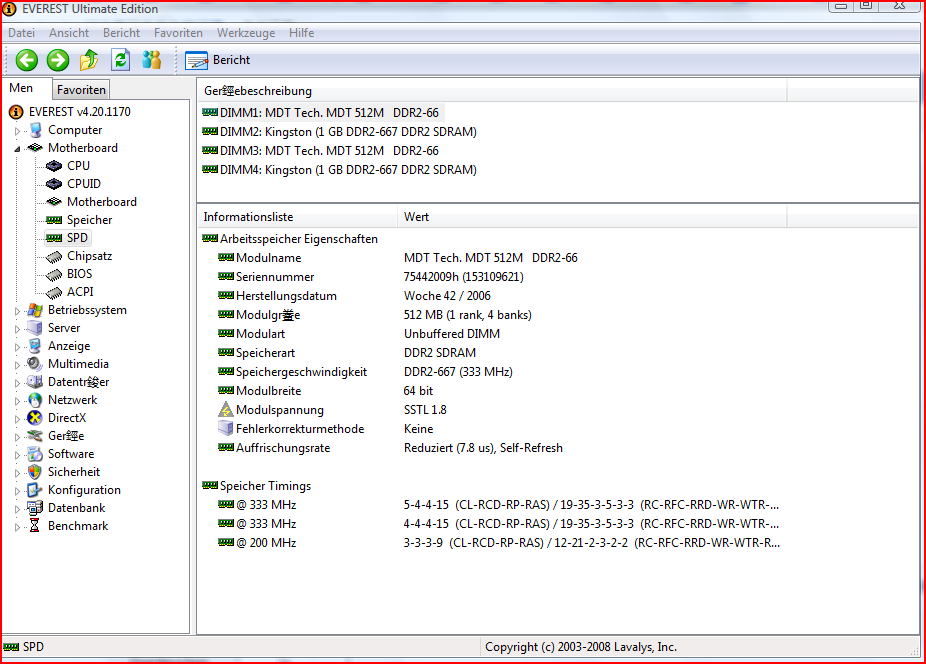Viewport: 926px width, 664px height.
Task: Open the Bericht report toolbar button
Action: (218, 60)
